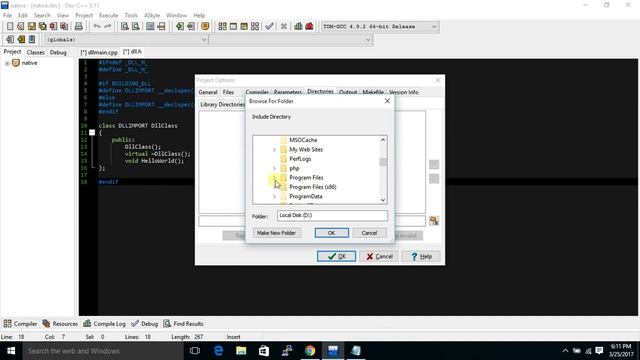Click the Replace toolbar icon beside Find
This screenshot has height=360, width=640.
pos(136,27)
